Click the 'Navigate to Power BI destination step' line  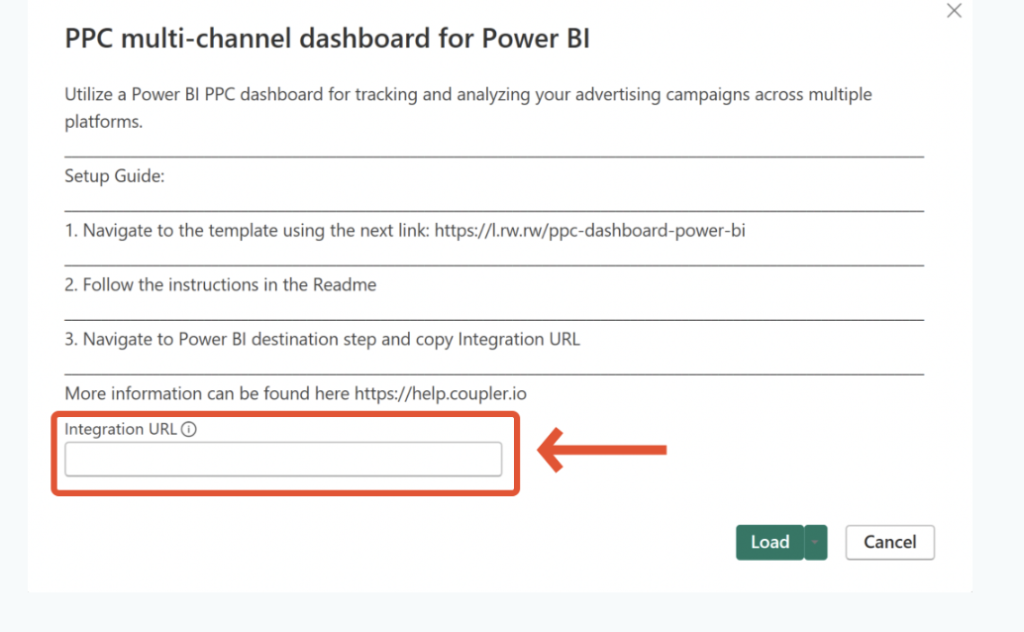[x=322, y=340]
